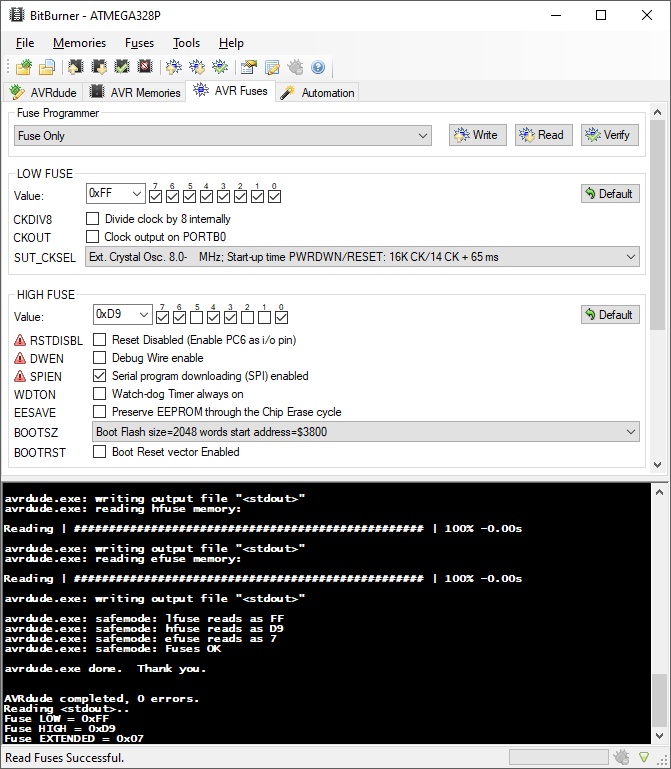This screenshot has width=671, height=769.
Task: Click the open chip folder toolbar icon
Action: coord(24,67)
